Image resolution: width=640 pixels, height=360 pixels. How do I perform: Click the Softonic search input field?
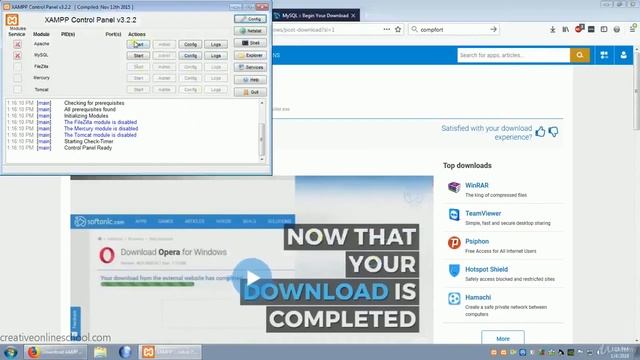(x=513, y=55)
